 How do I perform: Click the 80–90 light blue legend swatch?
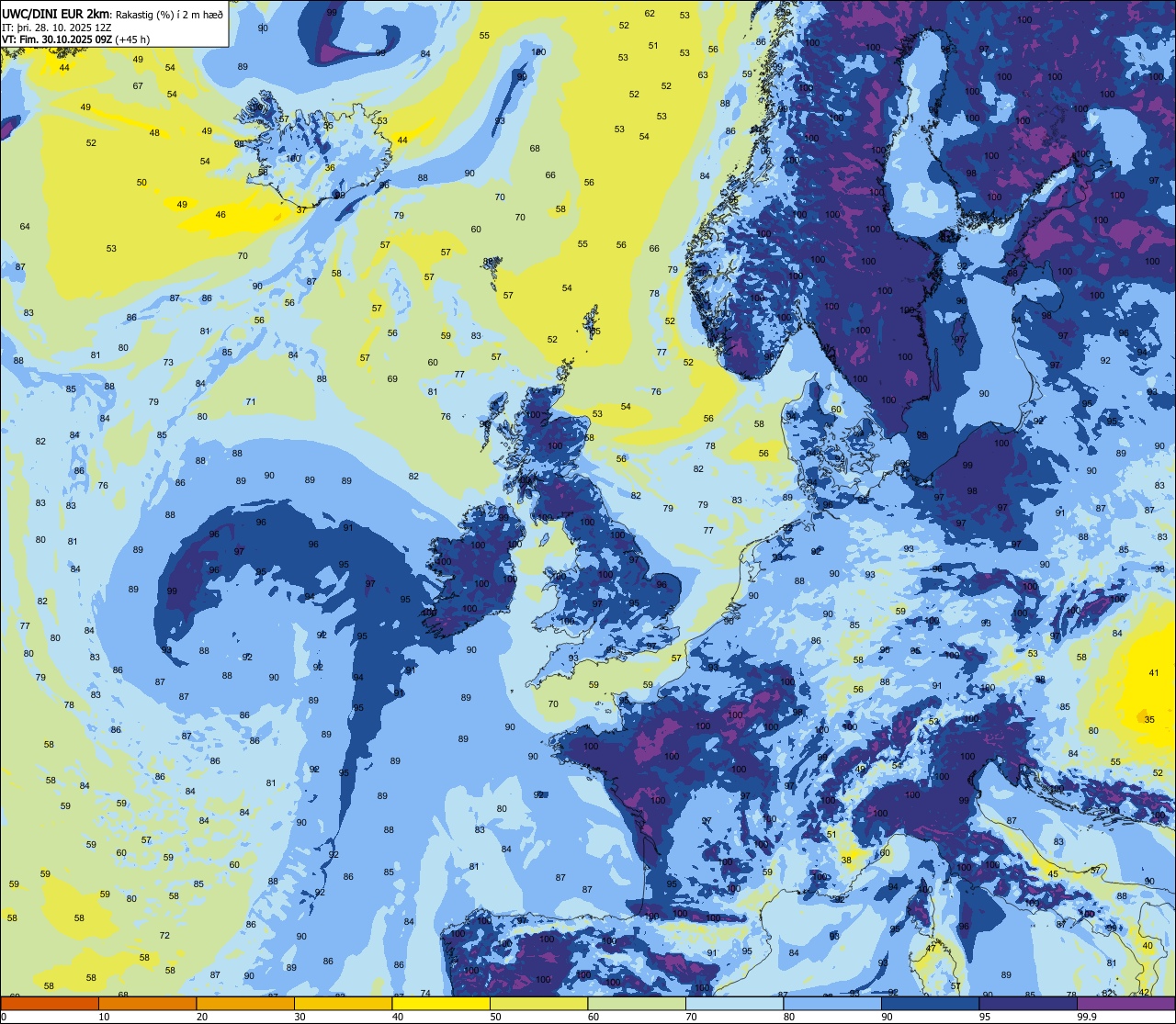[x=832, y=1003]
